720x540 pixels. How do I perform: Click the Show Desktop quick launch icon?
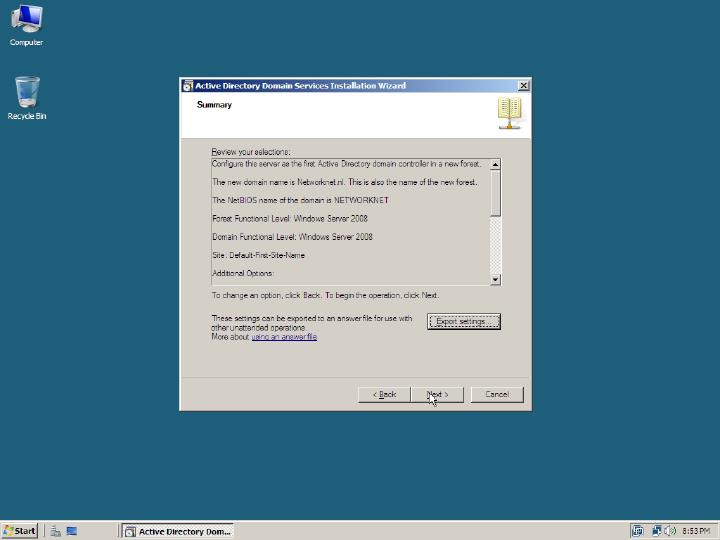click(72, 531)
